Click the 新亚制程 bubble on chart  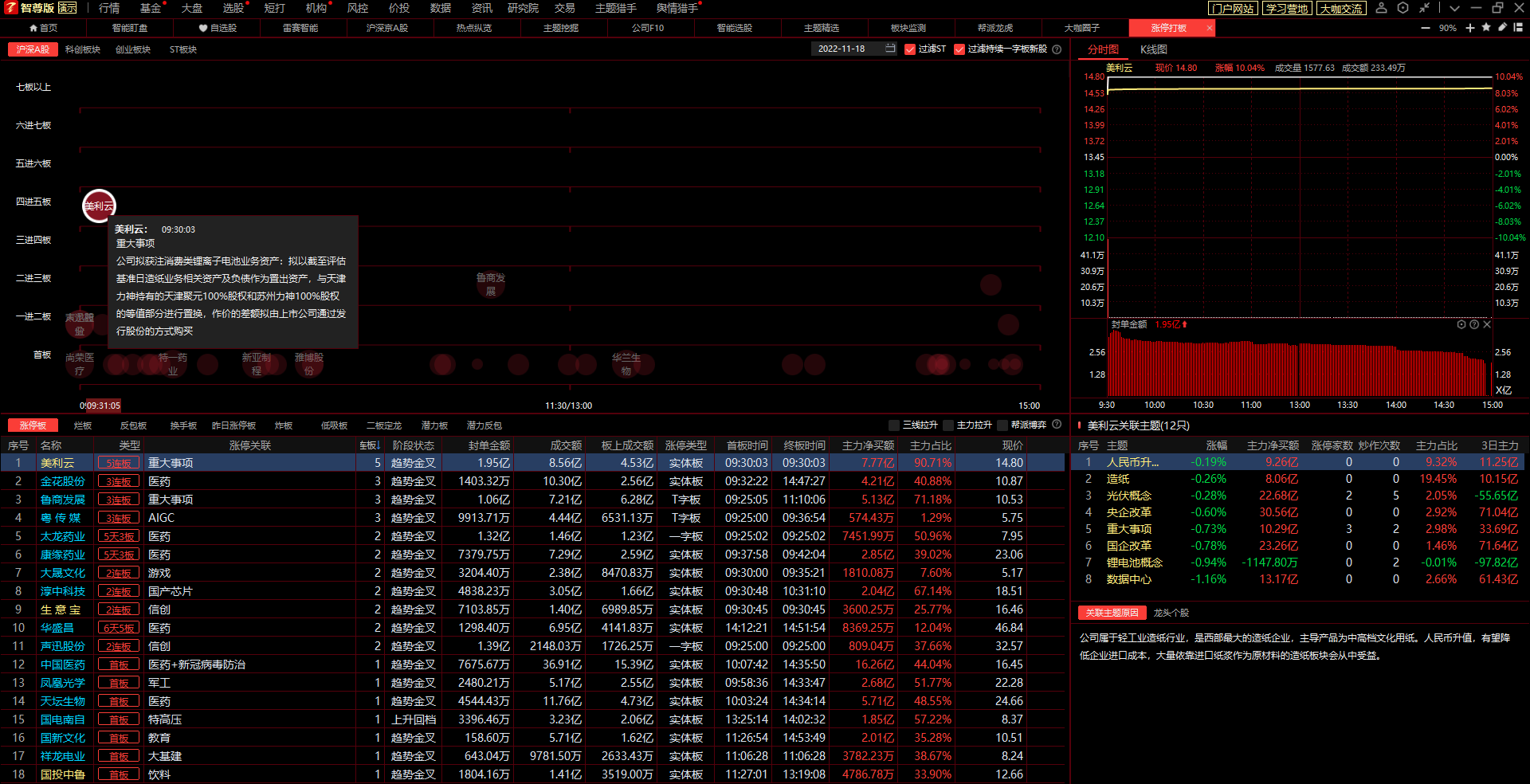point(257,364)
